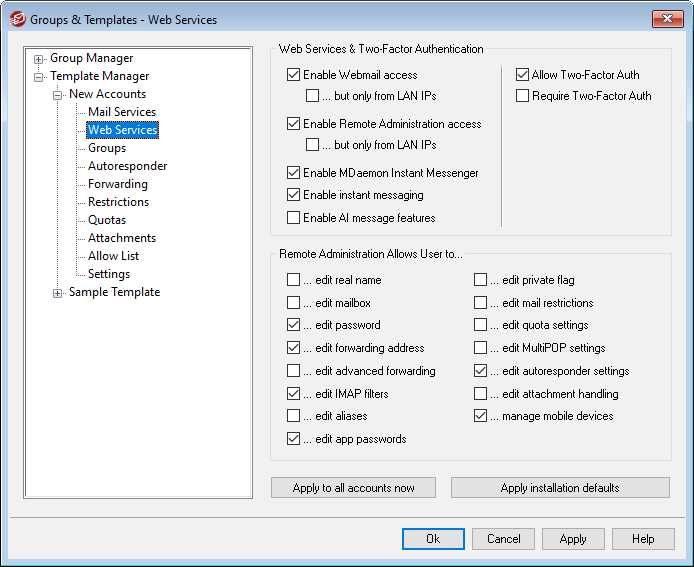Click the Ok button
This screenshot has width=694, height=567.
(433, 539)
